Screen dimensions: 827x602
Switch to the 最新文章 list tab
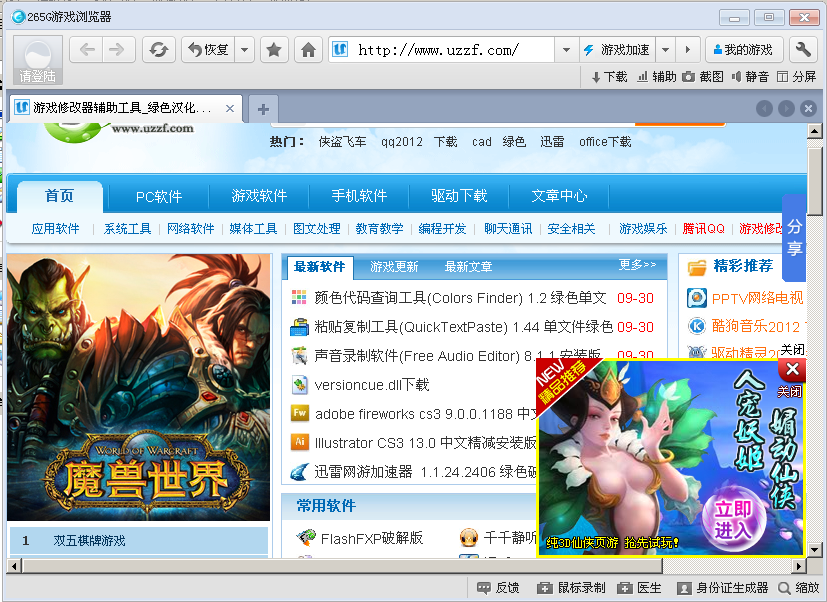coord(468,267)
